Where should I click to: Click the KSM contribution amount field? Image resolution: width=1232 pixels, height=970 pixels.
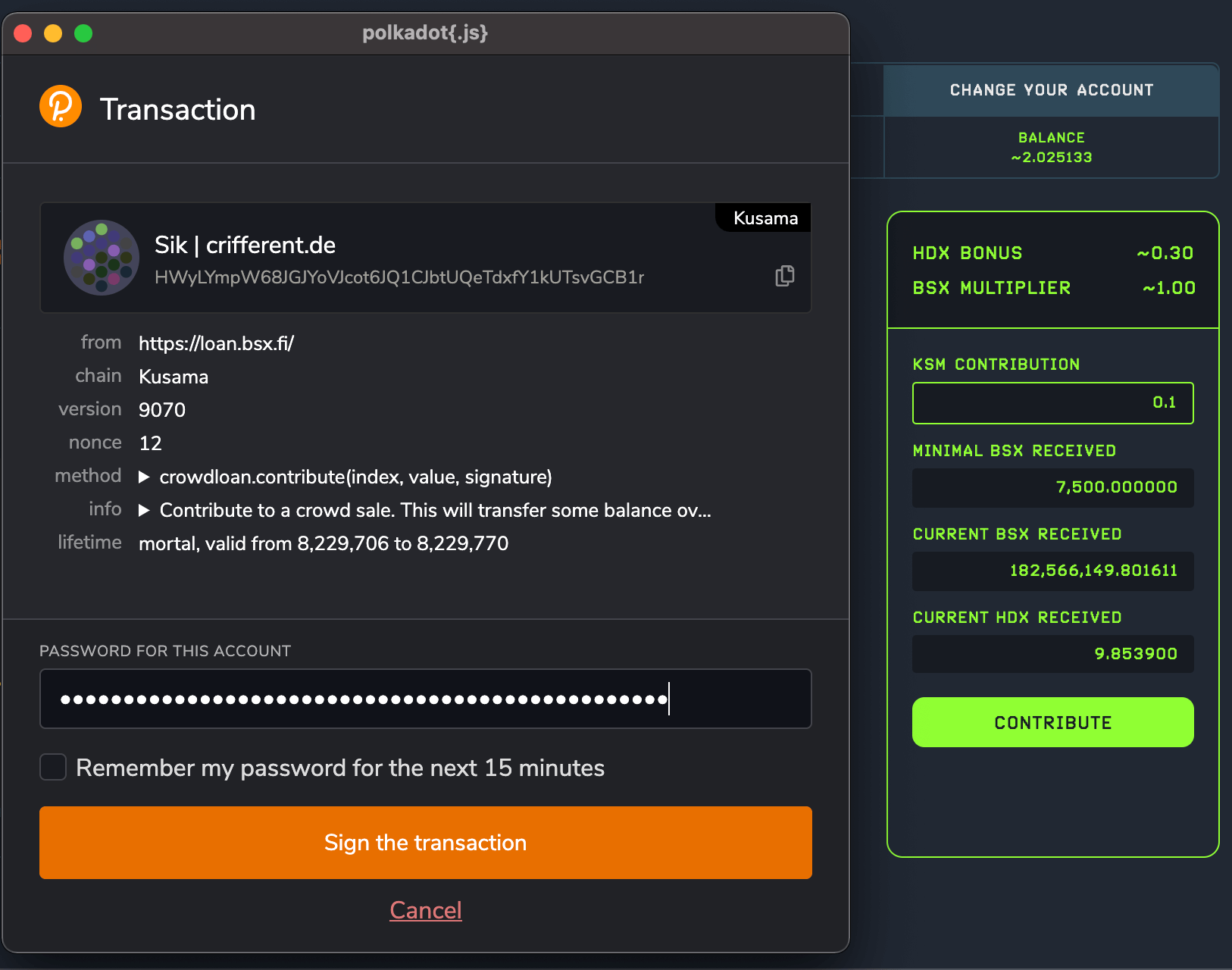(x=1052, y=403)
